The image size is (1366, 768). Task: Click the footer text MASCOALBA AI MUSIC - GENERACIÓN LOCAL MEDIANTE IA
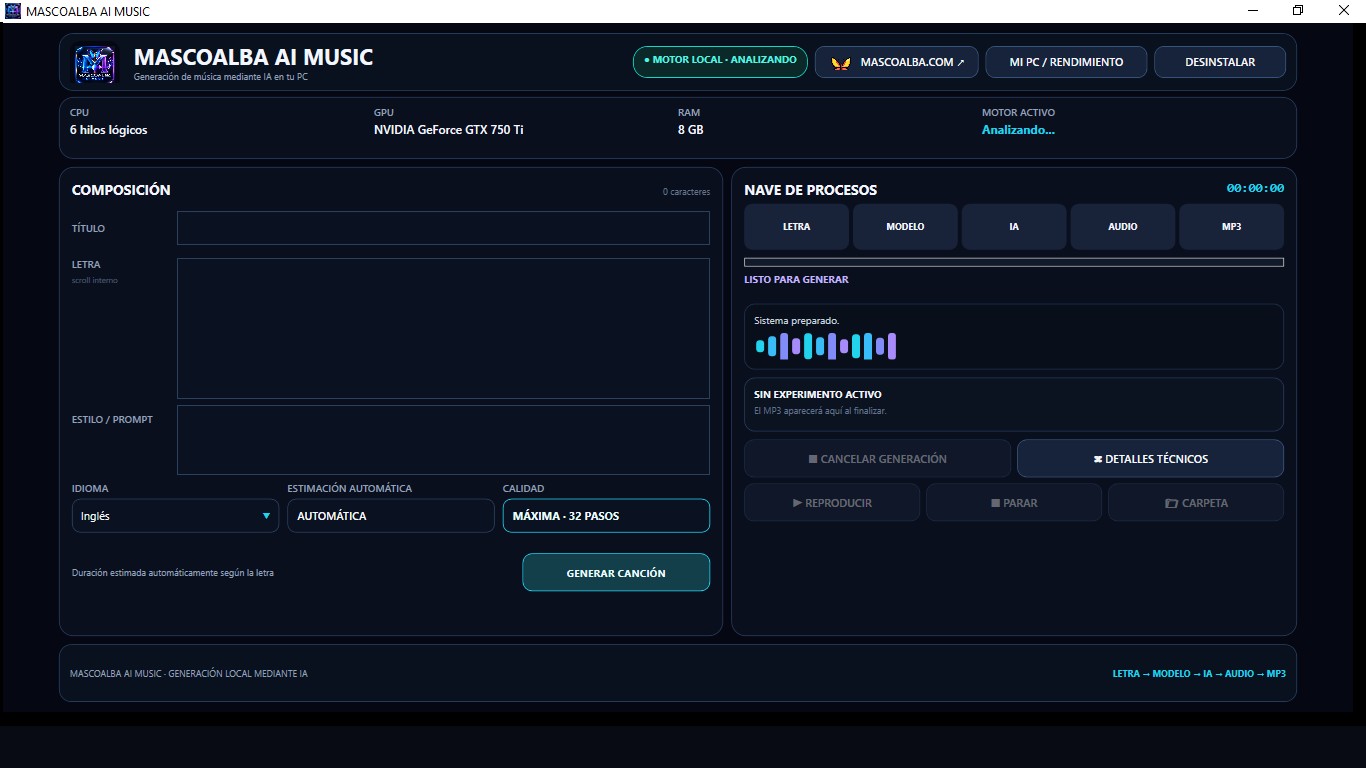point(189,674)
